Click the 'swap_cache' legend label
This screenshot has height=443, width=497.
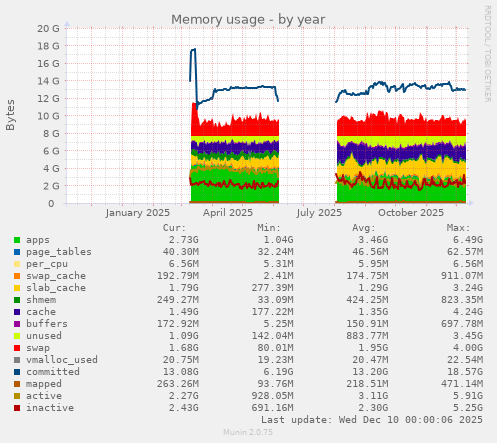point(56,276)
